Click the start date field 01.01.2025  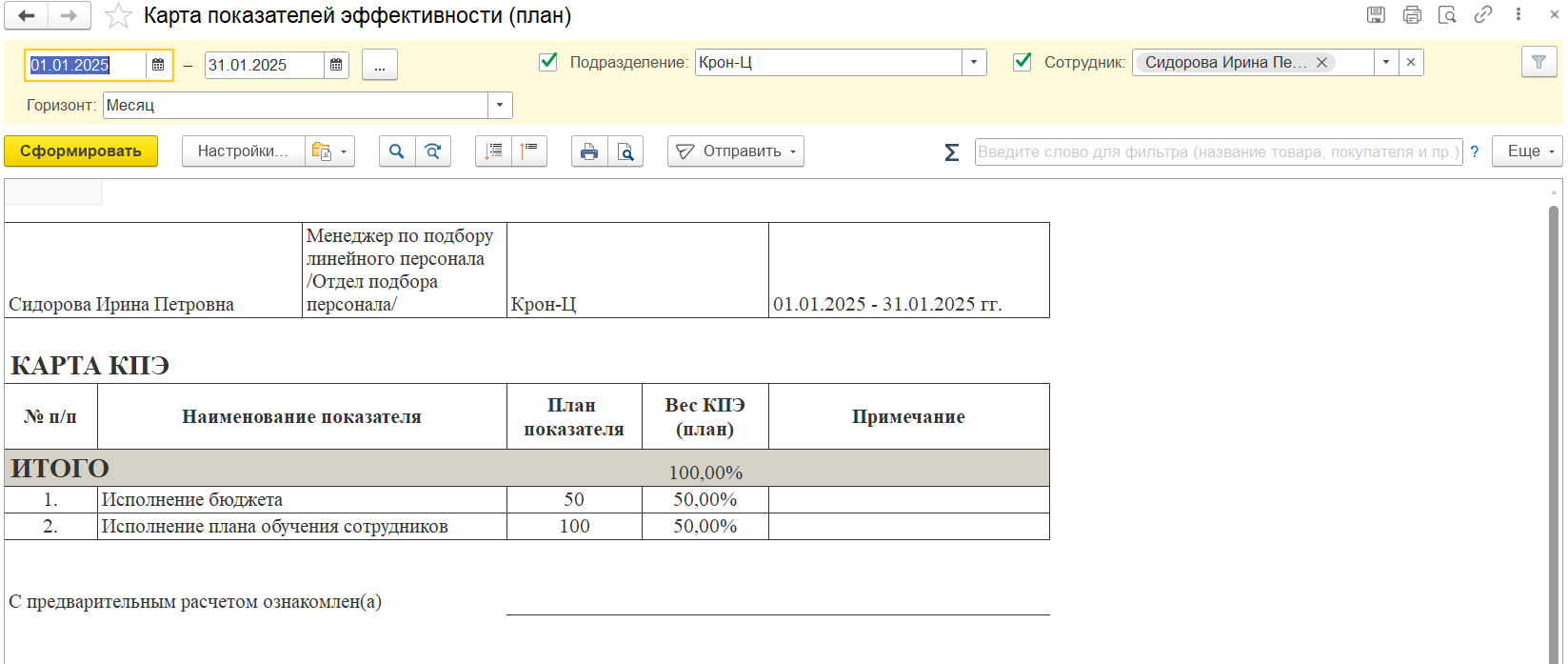click(87, 65)
